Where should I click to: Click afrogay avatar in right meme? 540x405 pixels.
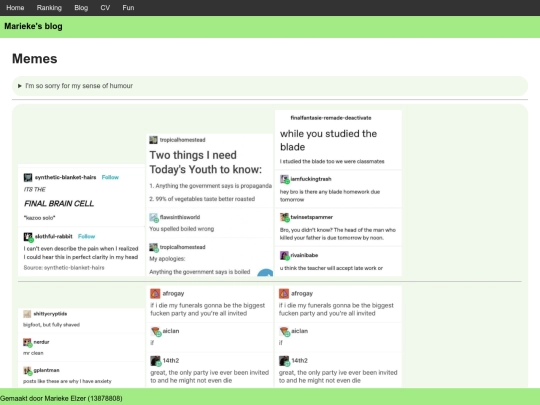click(284, 293)
